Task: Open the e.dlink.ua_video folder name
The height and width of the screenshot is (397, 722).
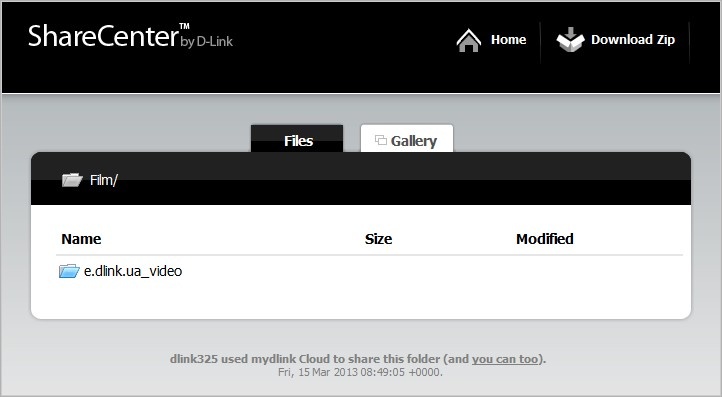Action: coord(133,271)
